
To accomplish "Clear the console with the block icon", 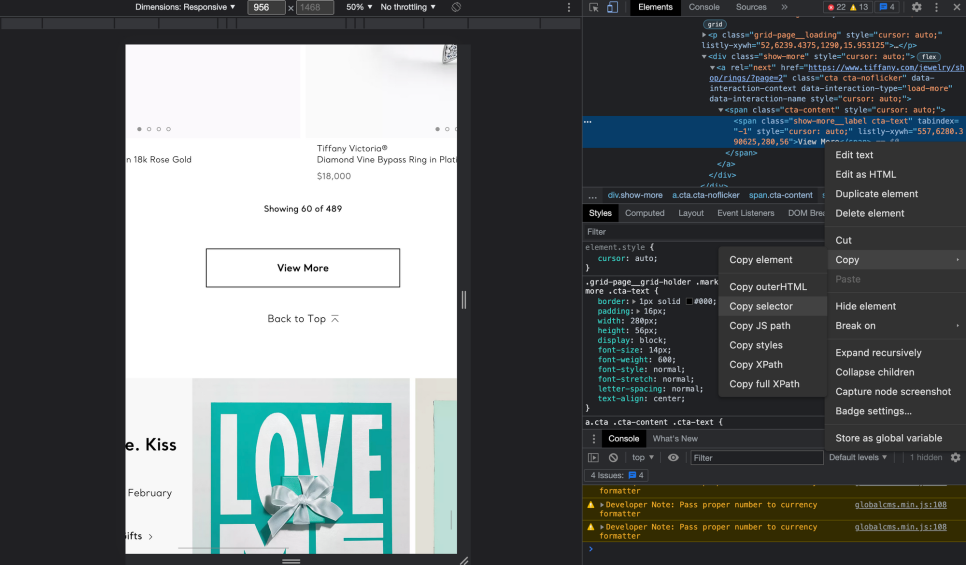I will pos(613,458).
